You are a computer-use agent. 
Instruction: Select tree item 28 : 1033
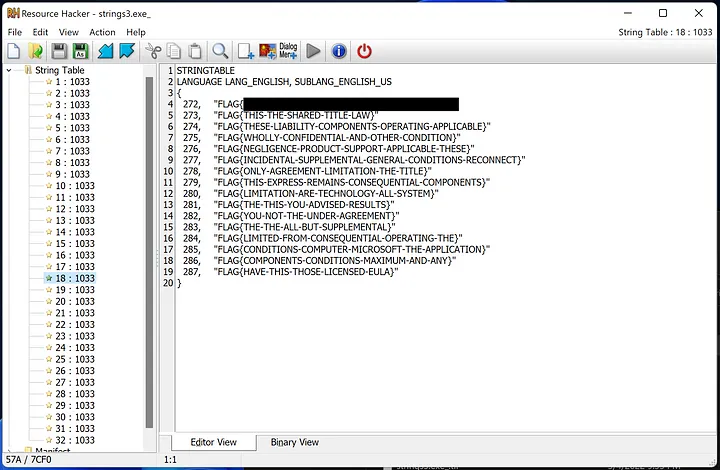pos(75,394)
